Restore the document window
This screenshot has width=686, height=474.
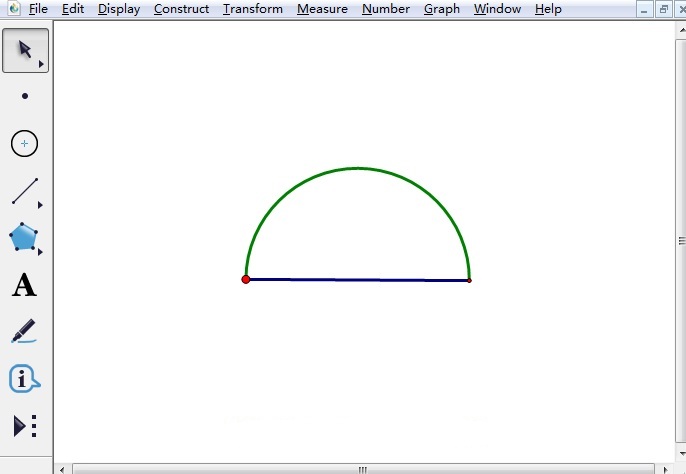click(x=664, y=9)
